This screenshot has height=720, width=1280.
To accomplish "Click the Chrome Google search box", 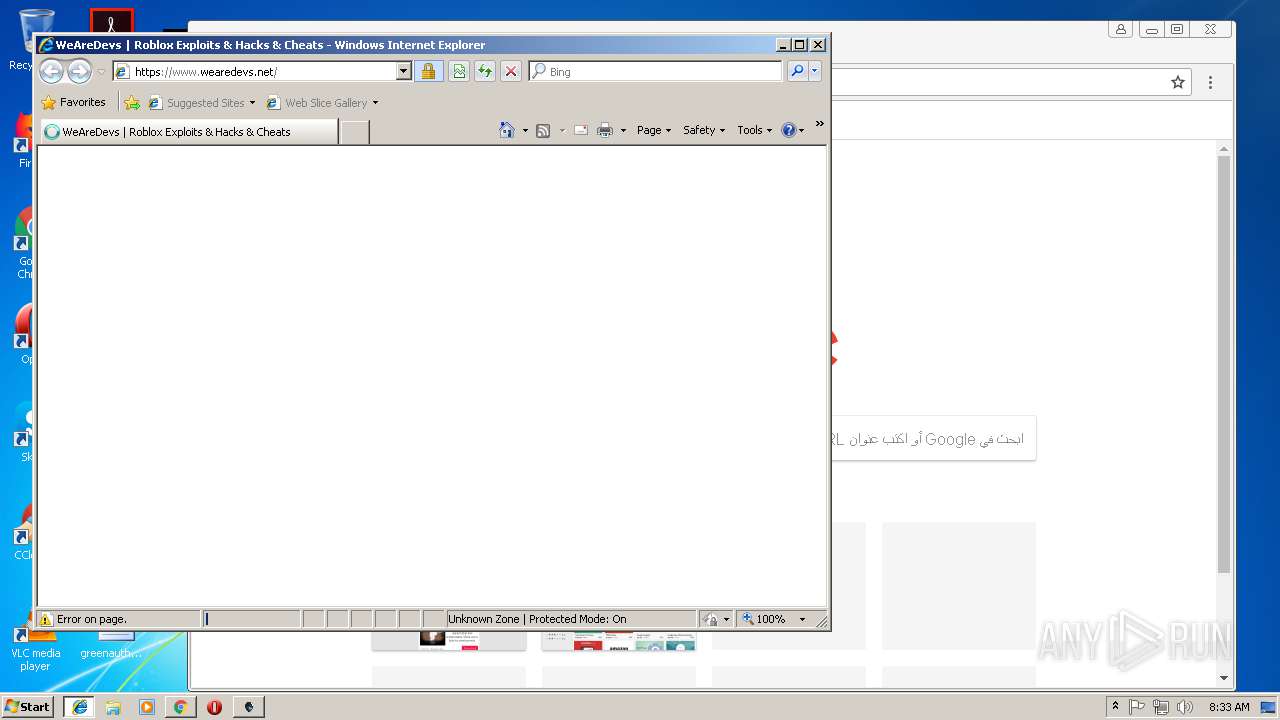I will (x=933, y=439).
